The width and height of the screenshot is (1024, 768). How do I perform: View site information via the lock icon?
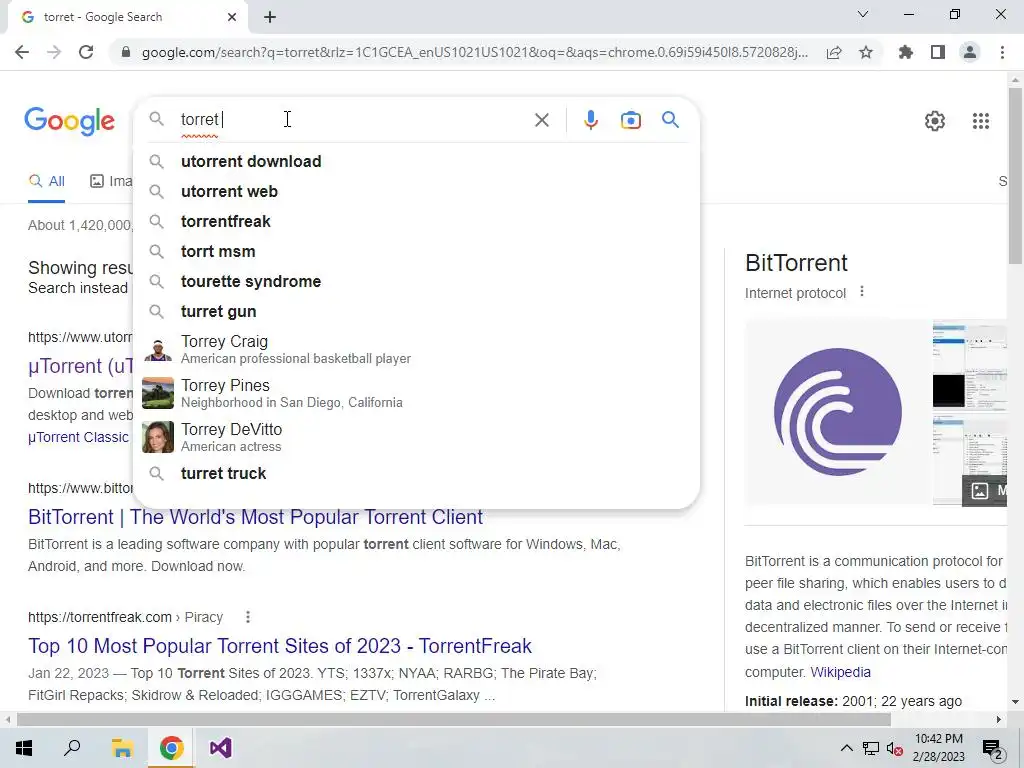click(126, 52)
